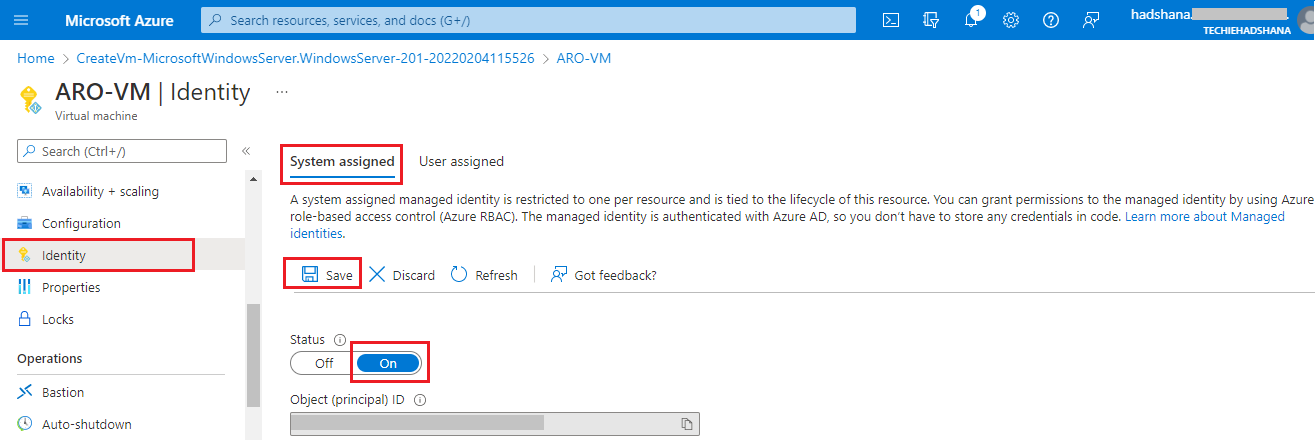Click the Configuration sidebar icon
Viewport: 1315px width, 440px height.
click(25, 223)
